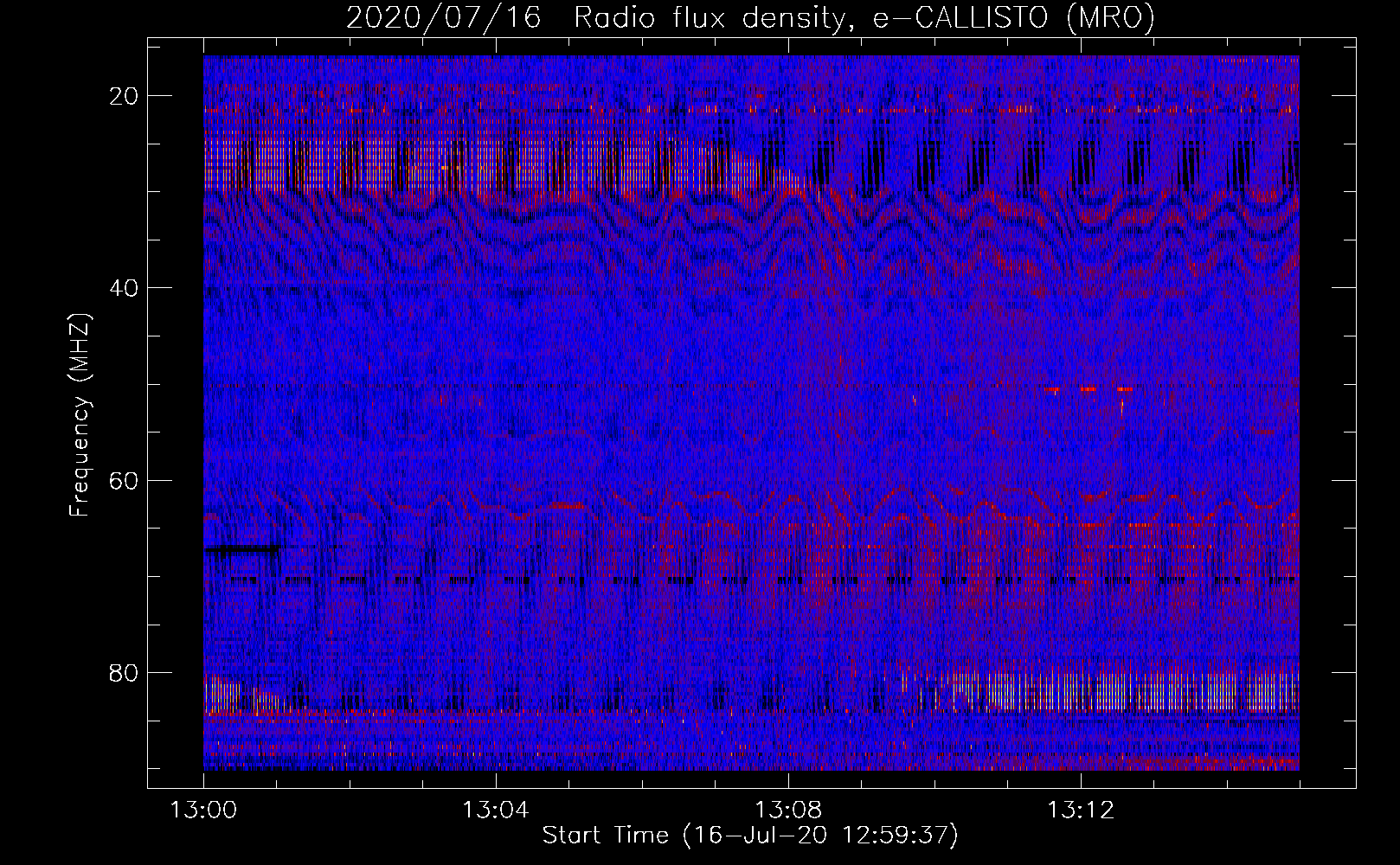Click the 13:08 time tick label
Screen dimensions: 1400x865
click(x=788, y=811)
